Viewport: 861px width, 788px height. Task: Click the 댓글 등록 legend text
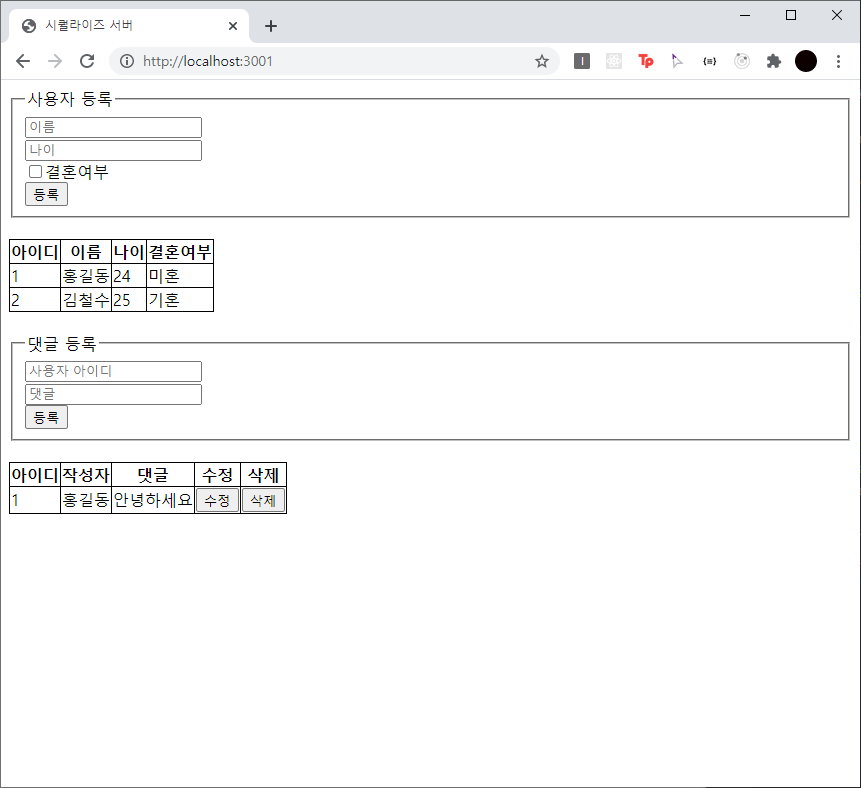[x=62, y=344]
